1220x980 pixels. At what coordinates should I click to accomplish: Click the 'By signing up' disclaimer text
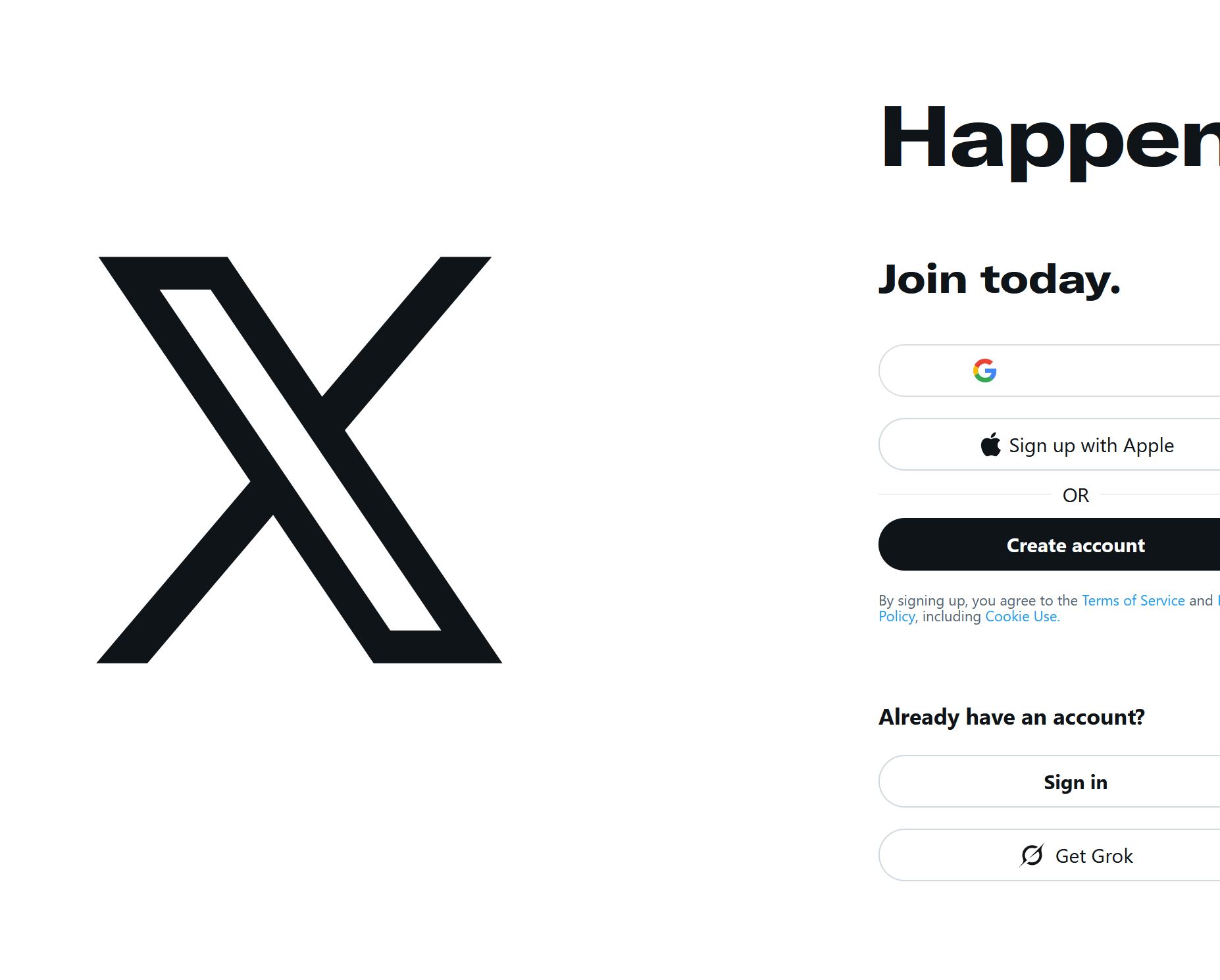(978, 600)
